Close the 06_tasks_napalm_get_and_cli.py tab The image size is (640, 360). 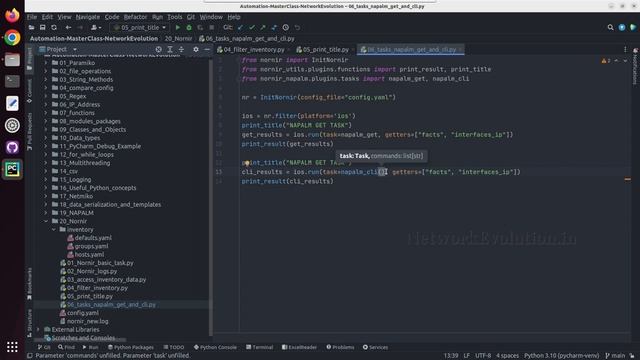[x=460, y=49]
